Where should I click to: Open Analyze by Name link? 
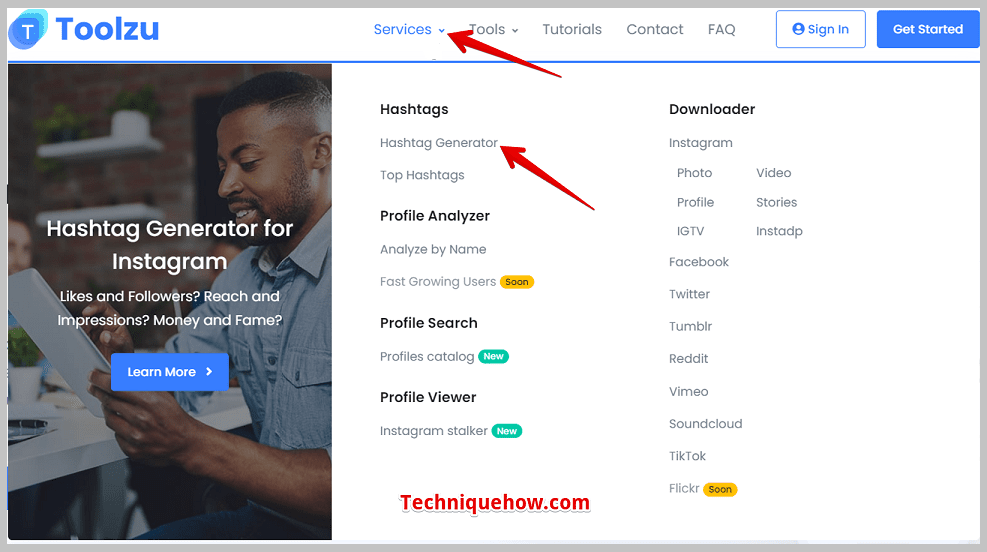(433, 249)
